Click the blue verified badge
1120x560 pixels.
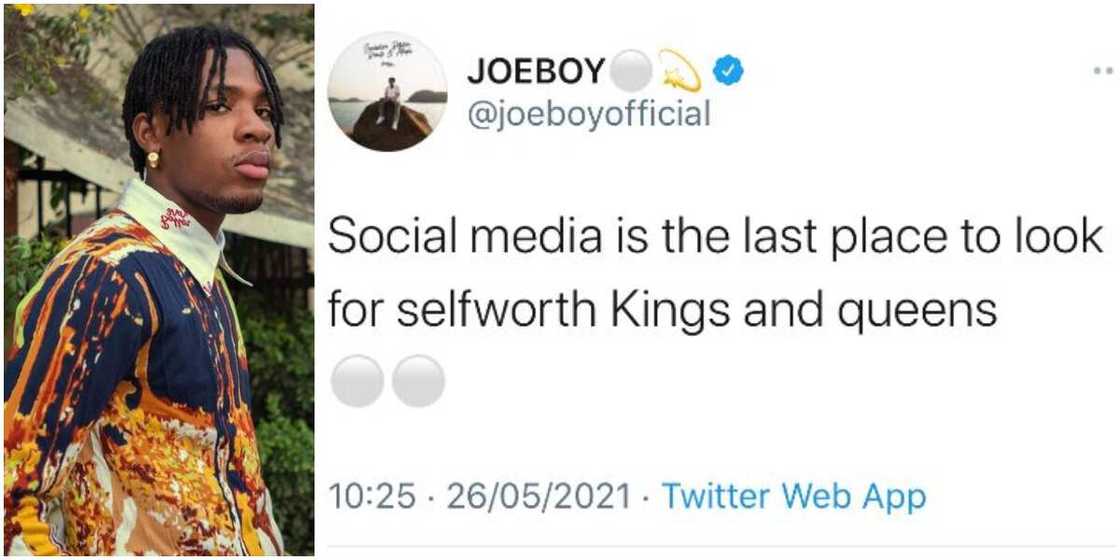coord(727,71)
